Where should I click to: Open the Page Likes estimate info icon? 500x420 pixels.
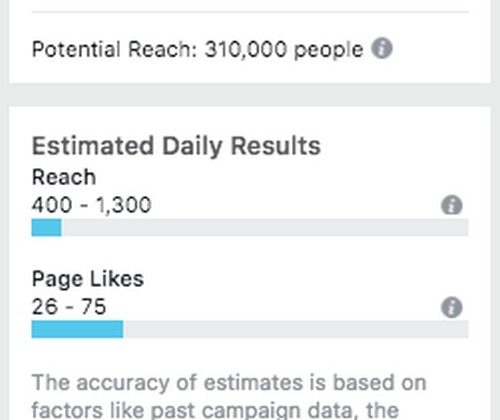[452, 307]
